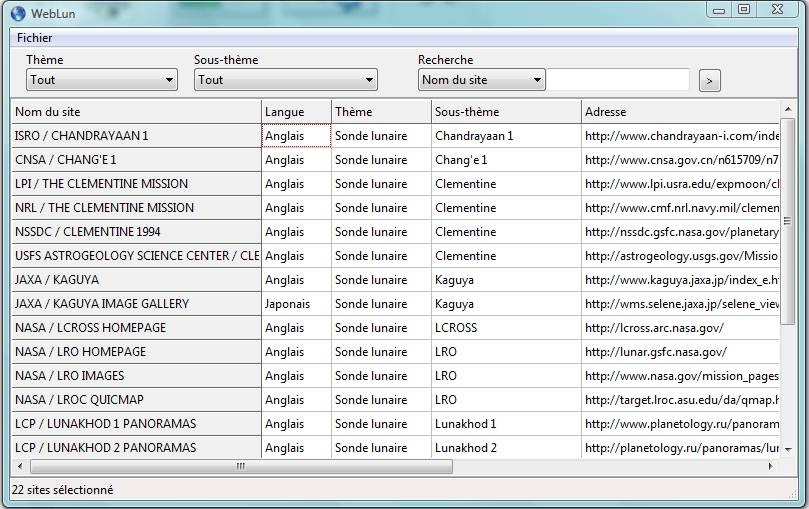Screen dimensions: 809x509
Task: Click the cnsa.gov.cn address cell
Action: pyautogui.click(x=681, y=160)
